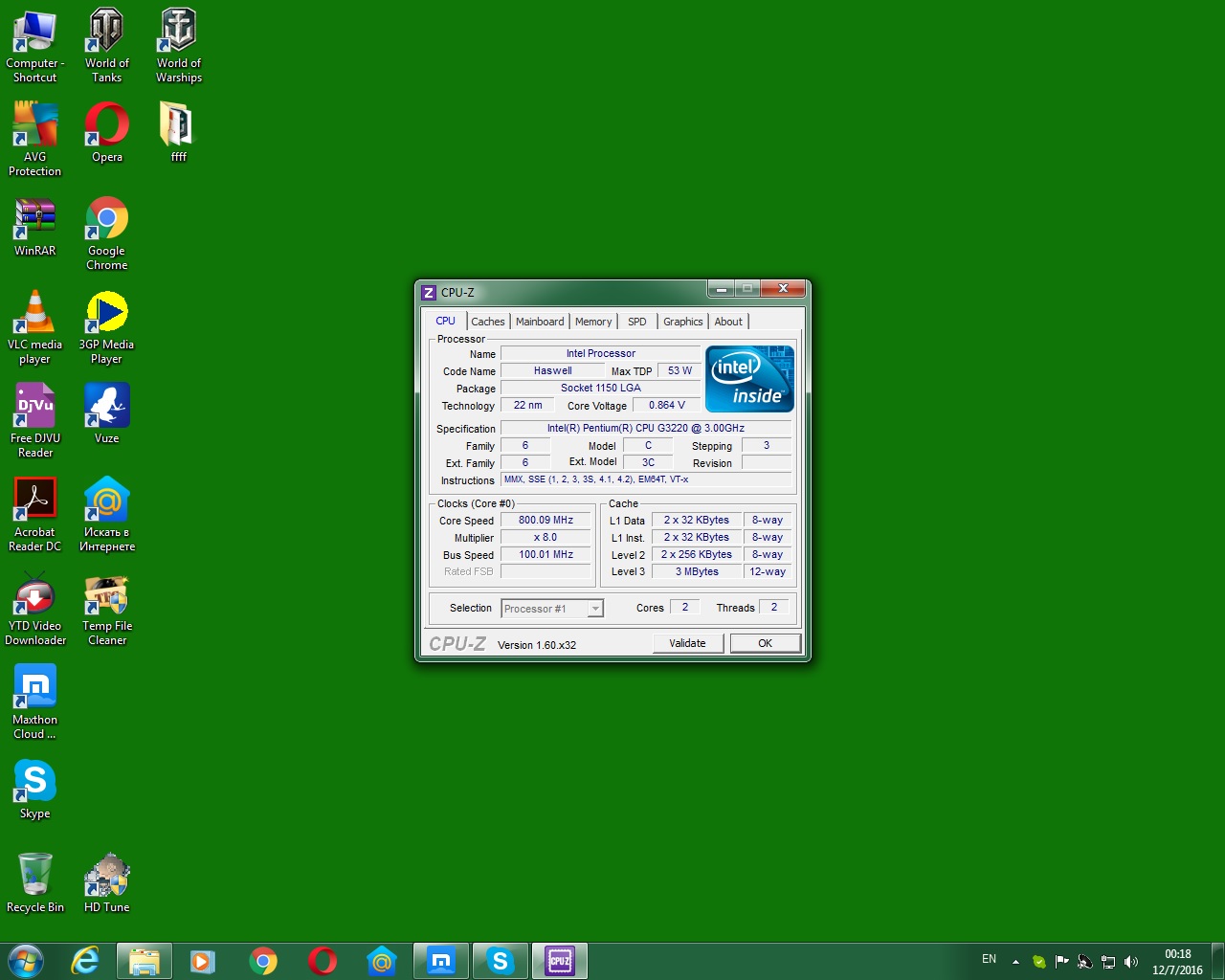The image size is (1225, 980).
Task: Open the volume control in the tray
Action: pyautogui.click(x=1133, y=960)
